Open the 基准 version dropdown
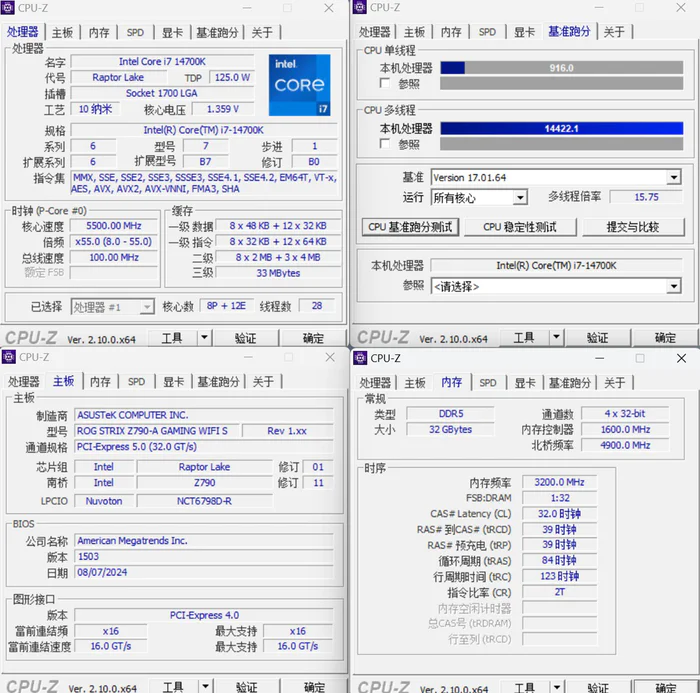The width and height of the screenshot is (700, 693). tap(674, 177)
